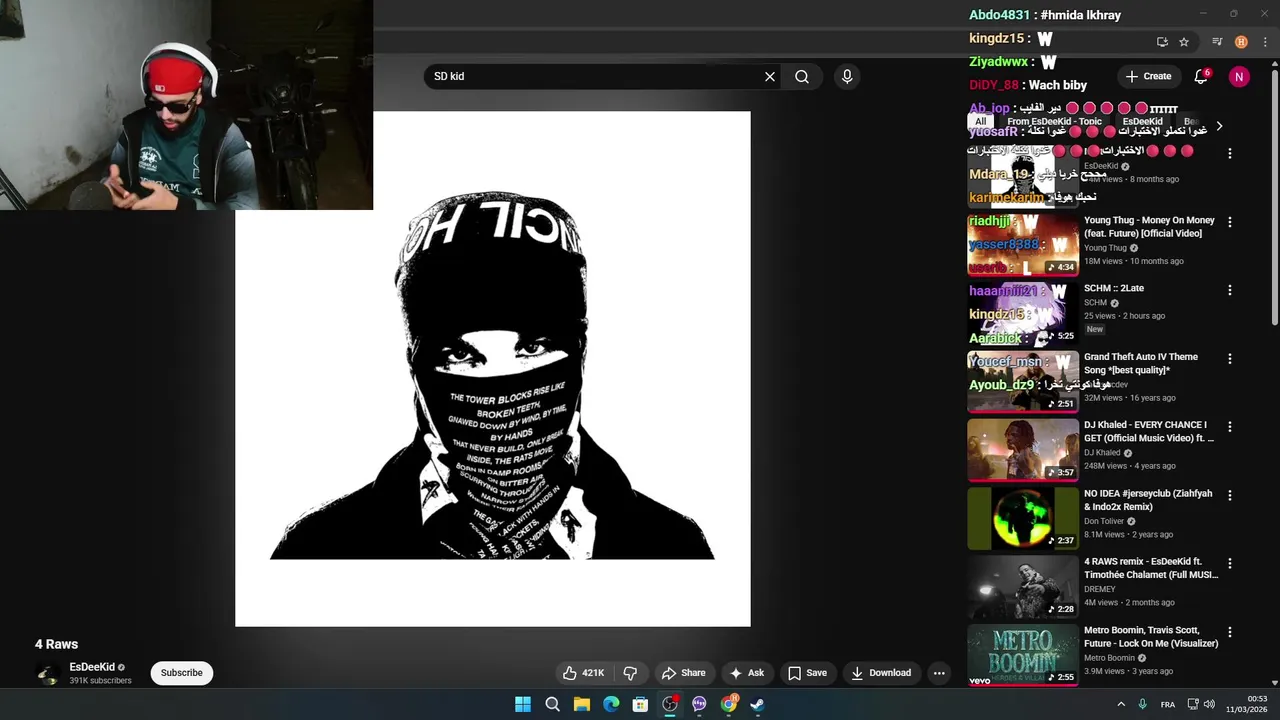
Task: Bookmark the page with star icon
Action: tap(1184, 42)
